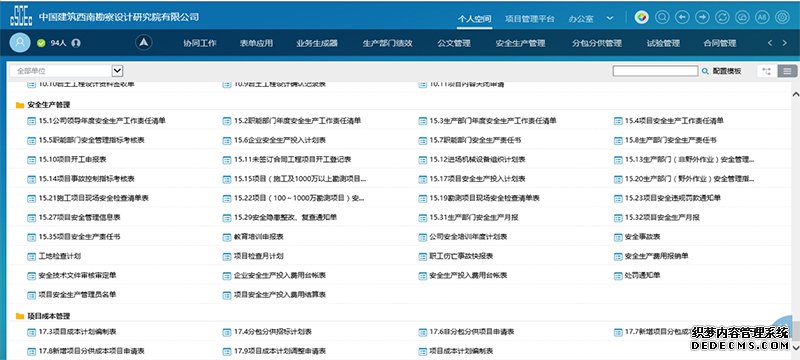Open the user avatar icon
Viewport: 800px width, 360px height.
[20, 43]
